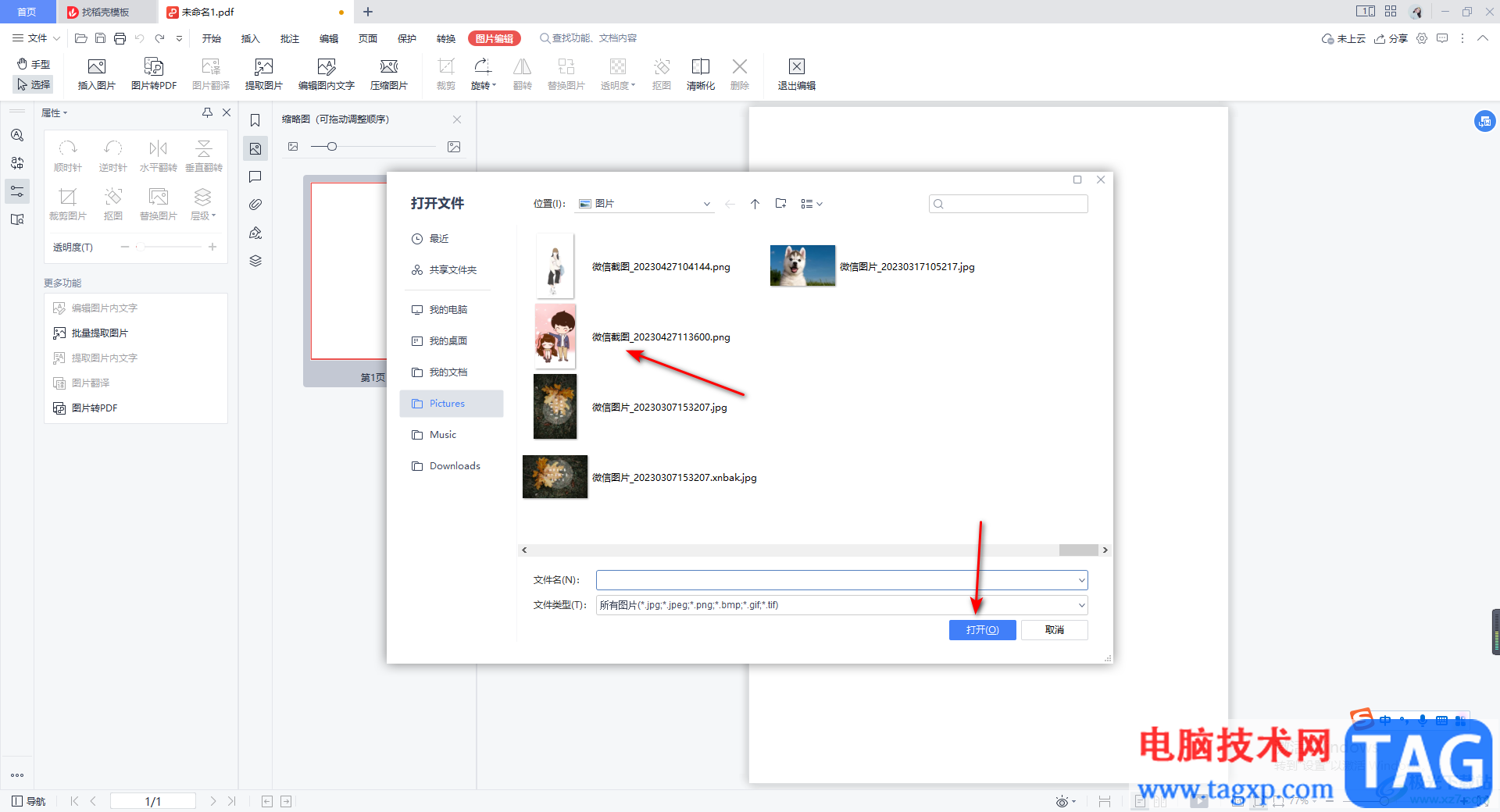
Task: Select the 图片转PDF toolbar icon
Action: [154, 74]
